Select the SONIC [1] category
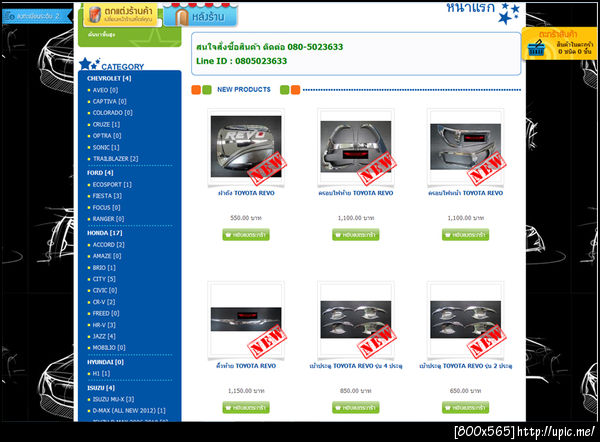 coord(106,147)
